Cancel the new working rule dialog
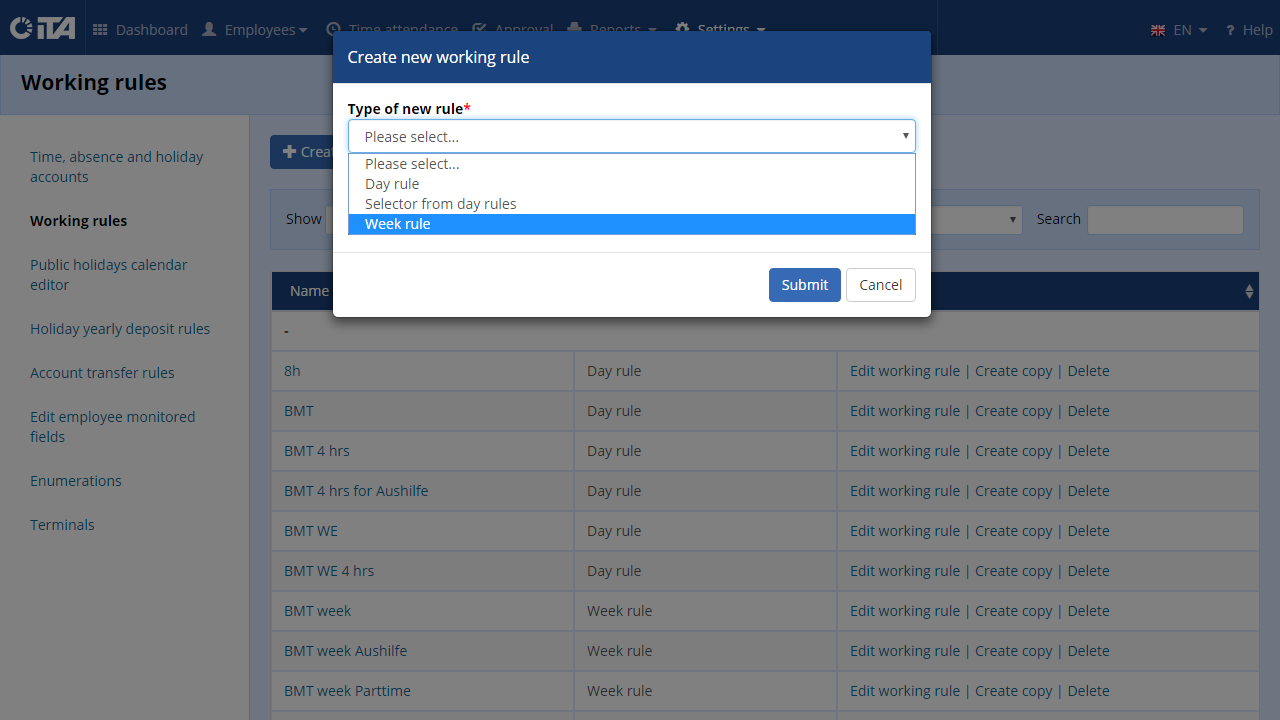Screen dimensions: 1280x720 (x=881, y=285)
